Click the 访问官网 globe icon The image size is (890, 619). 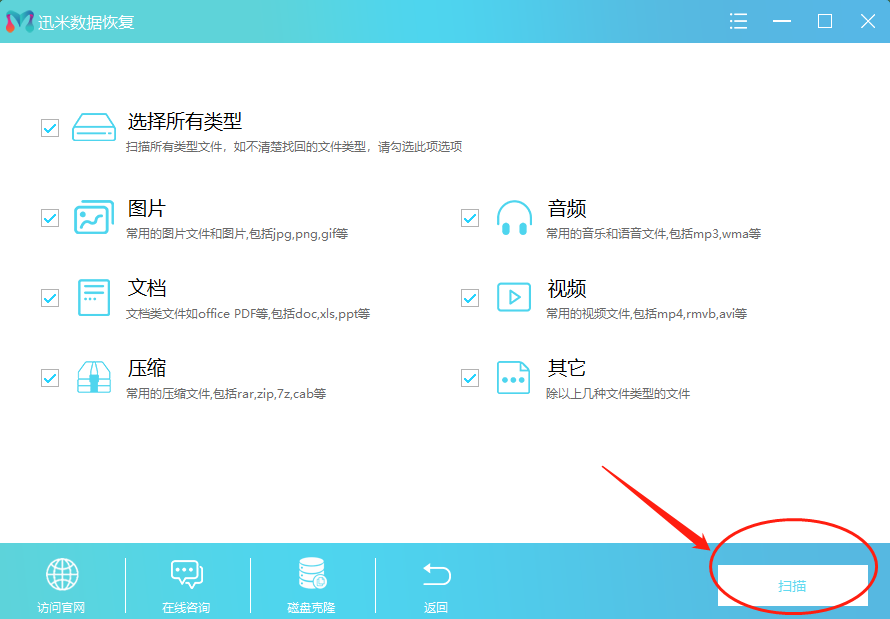(62, 573)
